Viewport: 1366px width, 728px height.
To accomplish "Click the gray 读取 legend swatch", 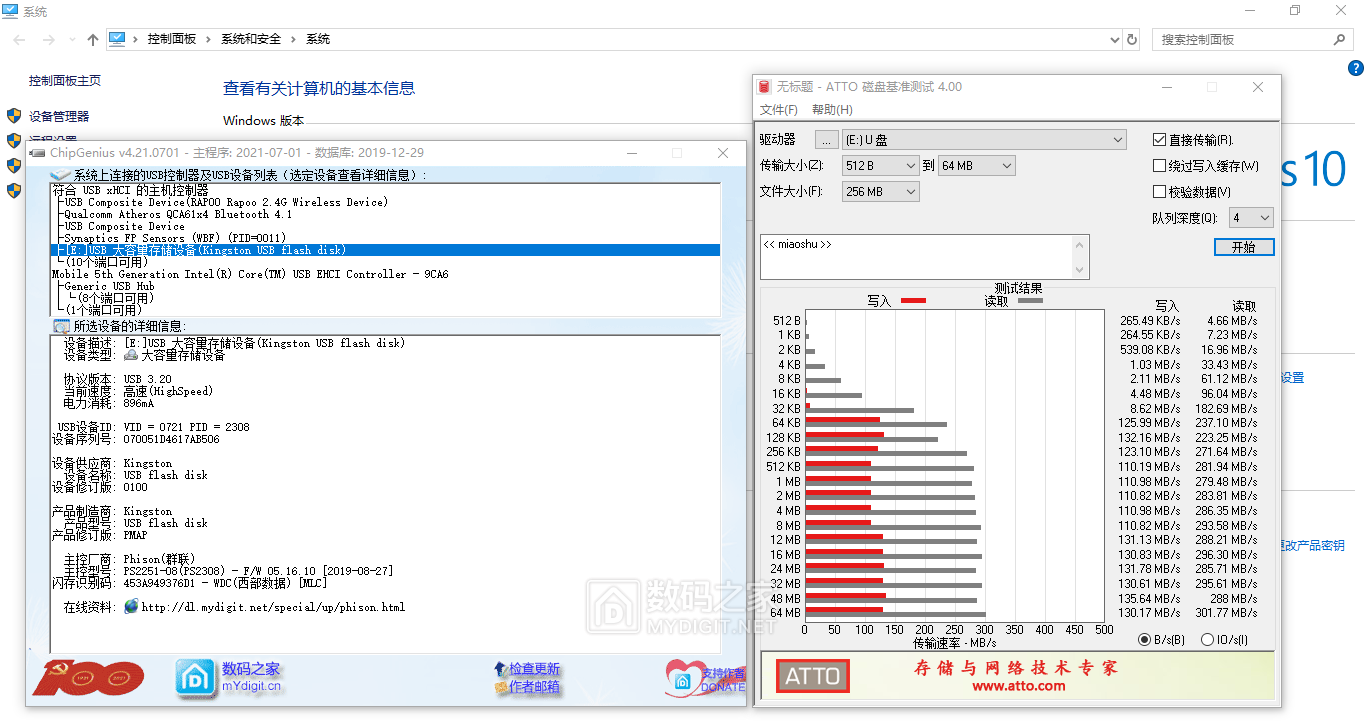I will (x=1030, y=301).
